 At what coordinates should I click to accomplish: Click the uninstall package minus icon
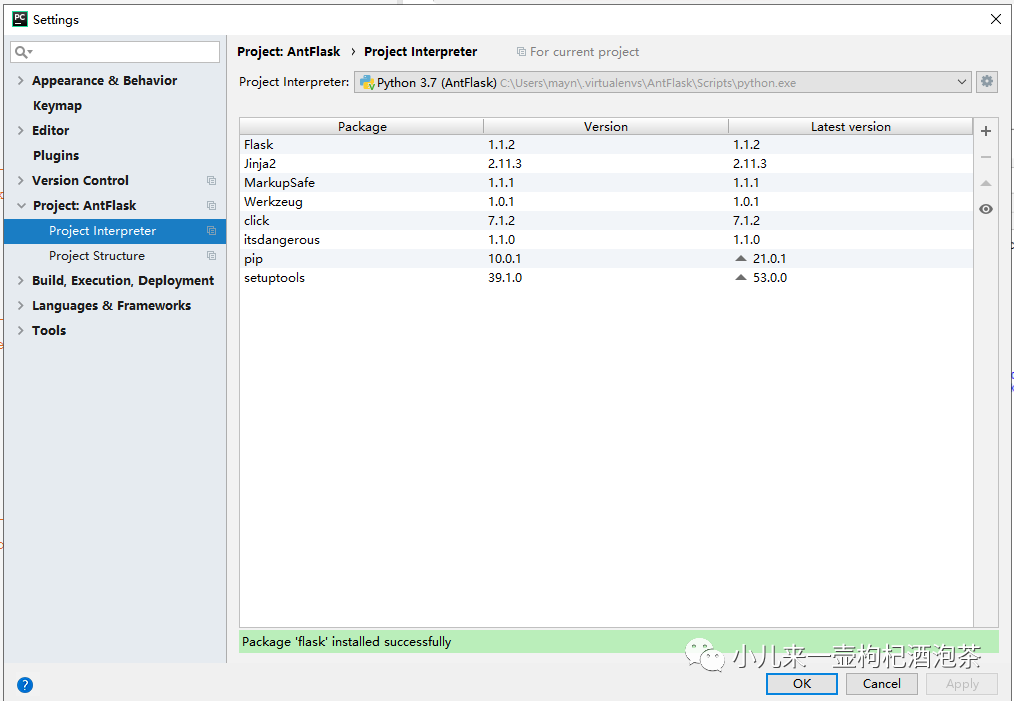[x=986, y=157]
